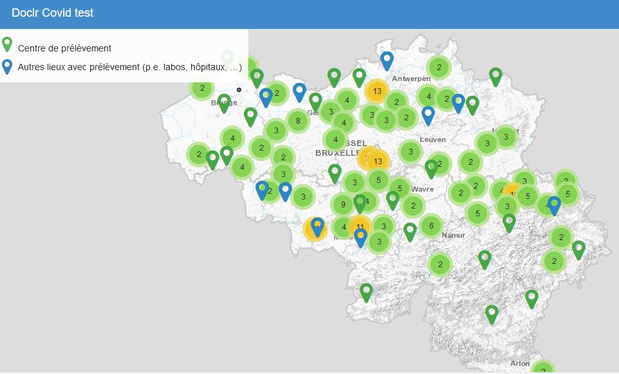Open the green 2 cluster south of Namur

(x=440, y=264)
